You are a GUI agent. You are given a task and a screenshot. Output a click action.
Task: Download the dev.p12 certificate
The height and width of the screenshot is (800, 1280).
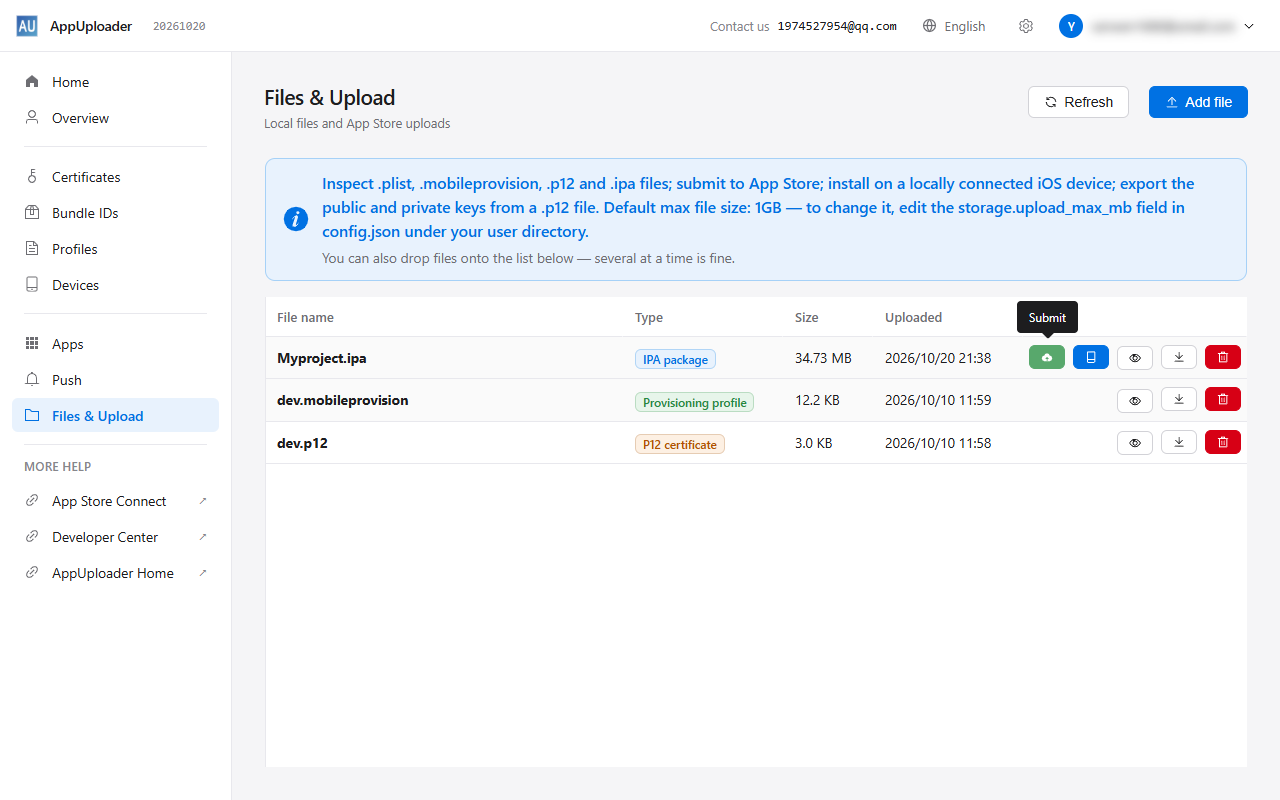coord(1179,442)
